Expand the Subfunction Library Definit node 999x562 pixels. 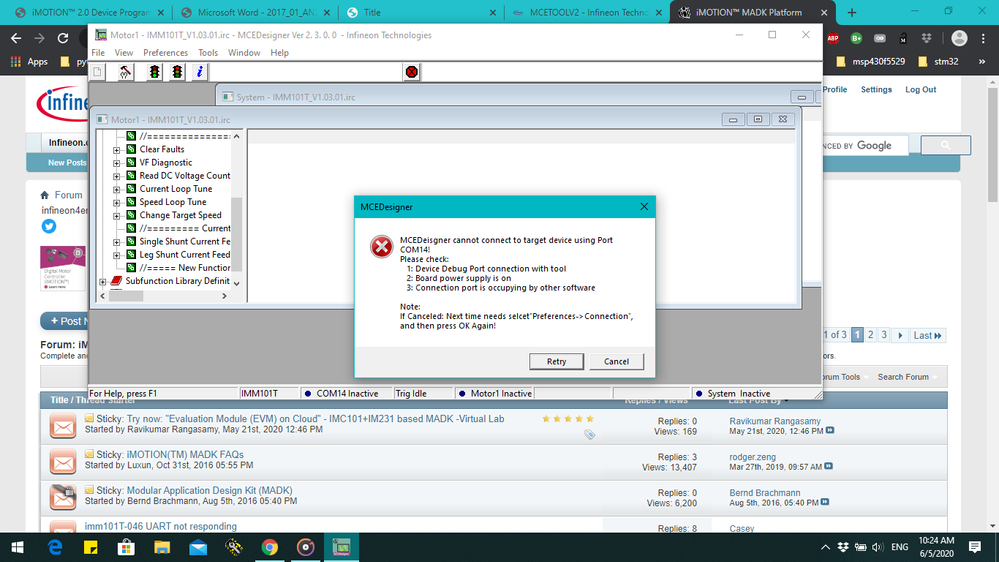tap(103, 282)
